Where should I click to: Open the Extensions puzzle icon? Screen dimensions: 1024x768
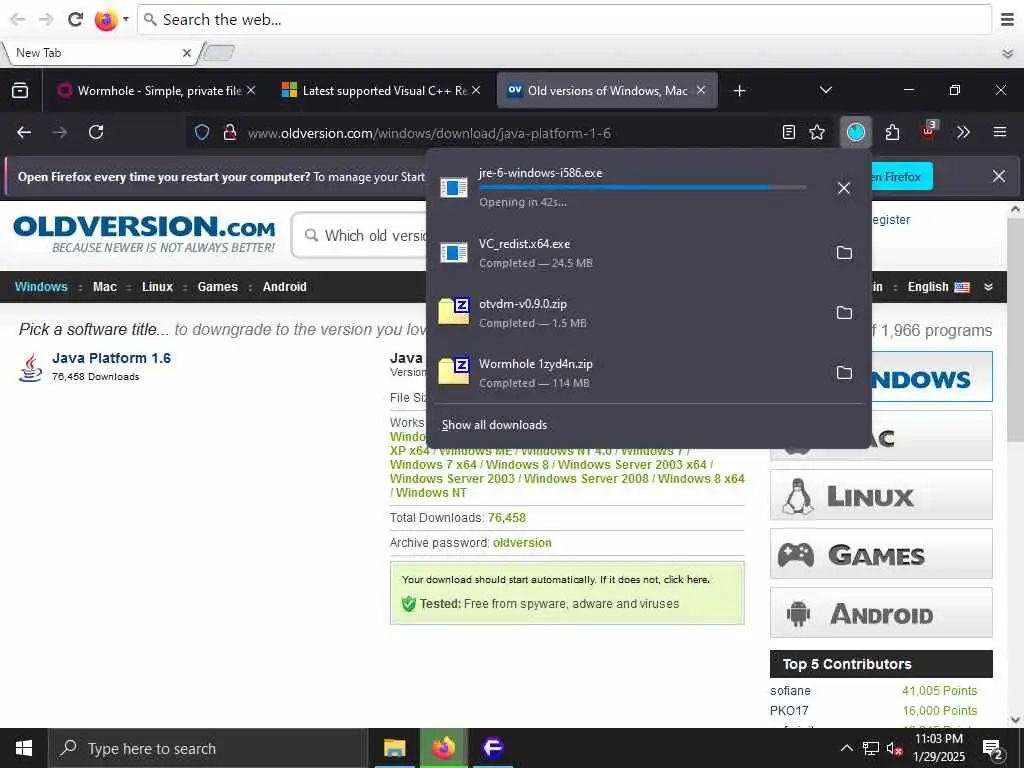coord(892,133)
